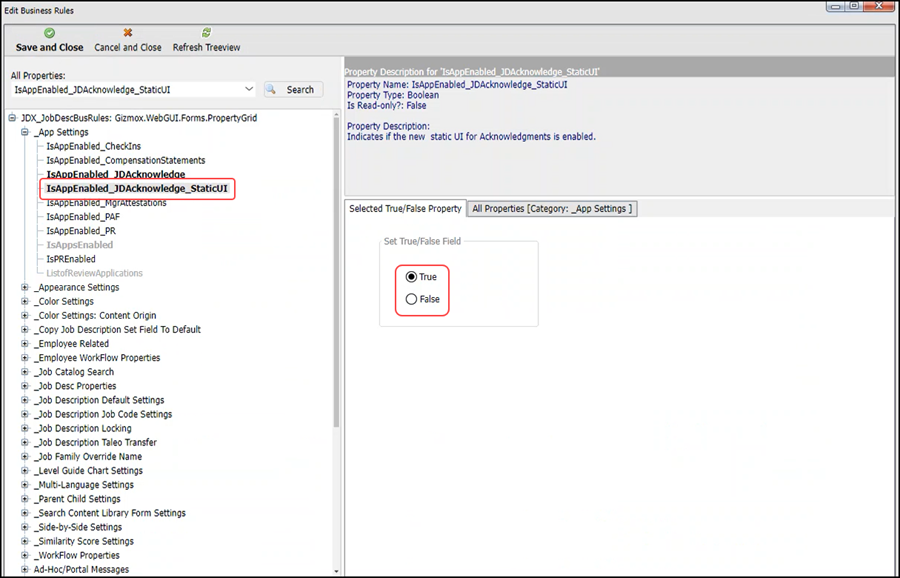The image size is (900, 578).
Task: Collapse the JDX_JobDescBusRules root node
Action: click(x=12, y=118)
